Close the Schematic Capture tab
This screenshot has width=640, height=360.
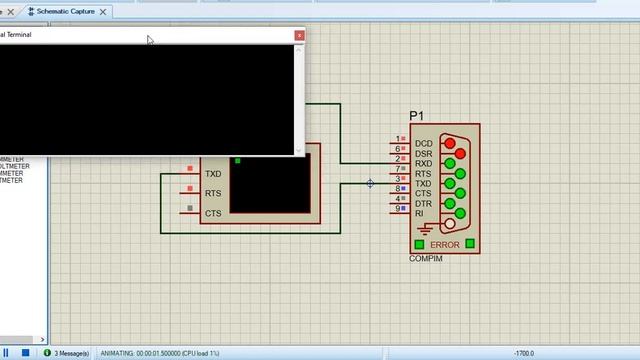click(103, 12)
